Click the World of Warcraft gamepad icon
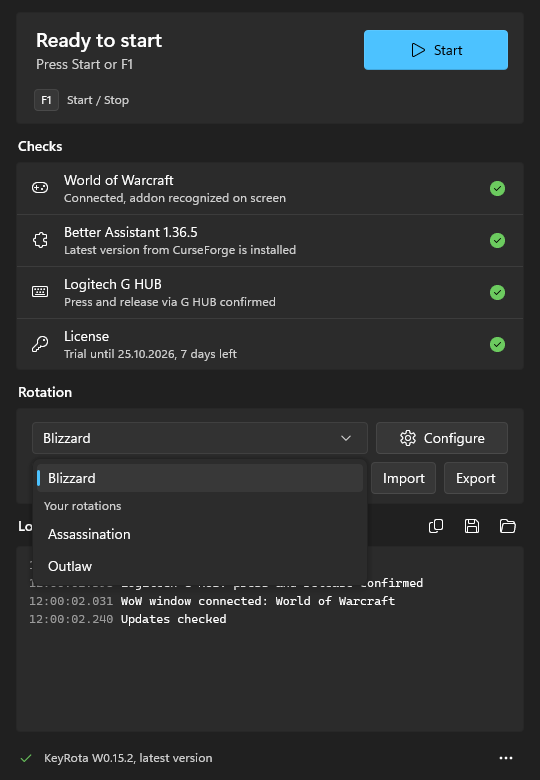Screen dimensions: 540x780 coord(40,188)
